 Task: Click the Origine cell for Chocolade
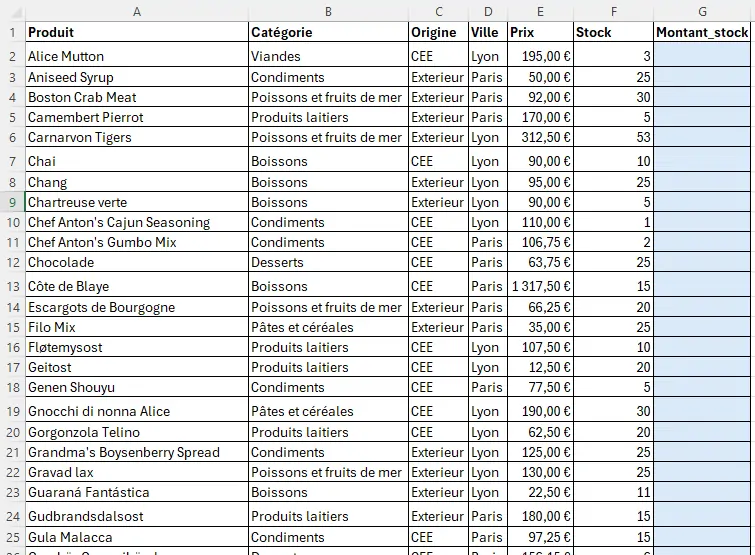[438, 262]
